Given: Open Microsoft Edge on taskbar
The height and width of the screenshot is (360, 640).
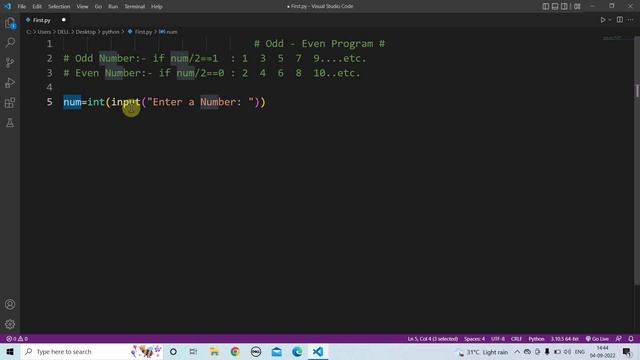Looking at the screenshot, I should 297,351.
